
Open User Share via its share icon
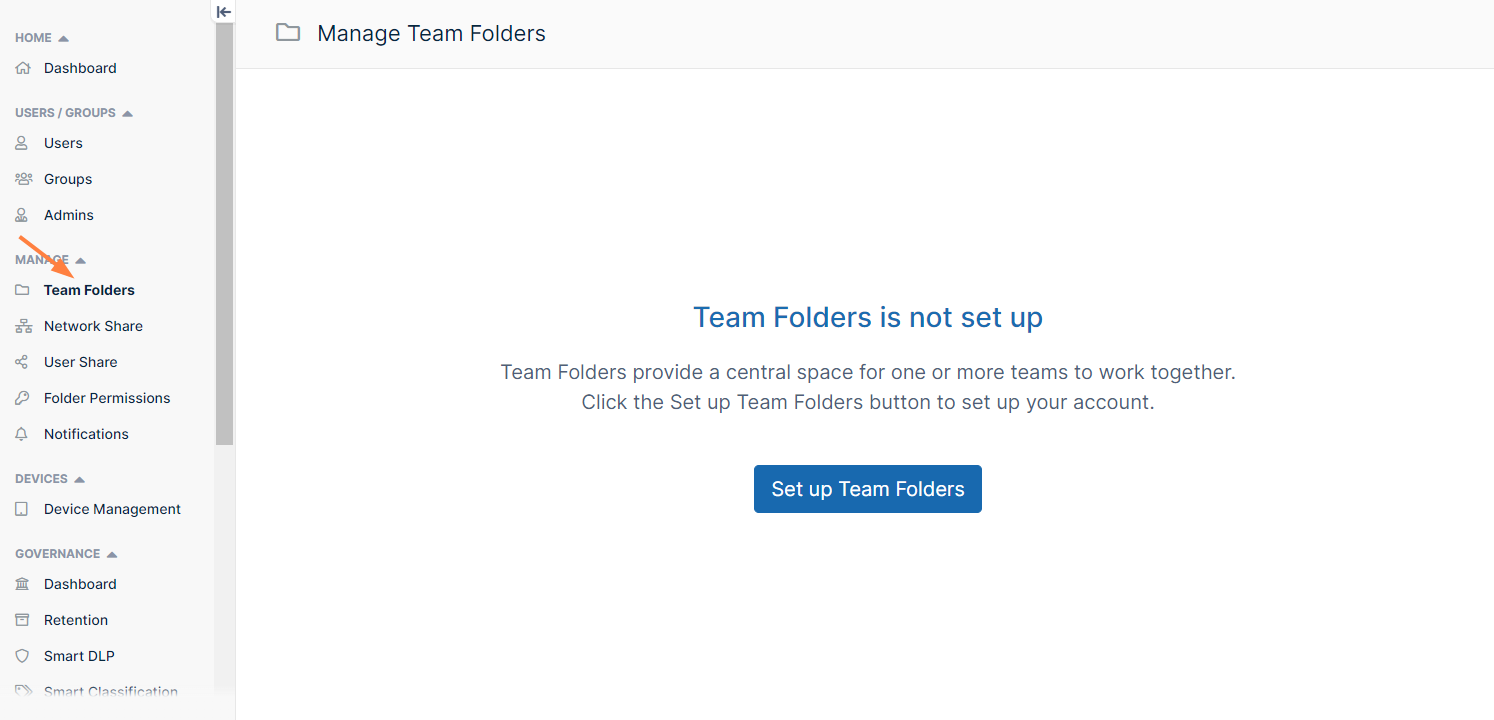pyautogui.click(x=21, y=361)
